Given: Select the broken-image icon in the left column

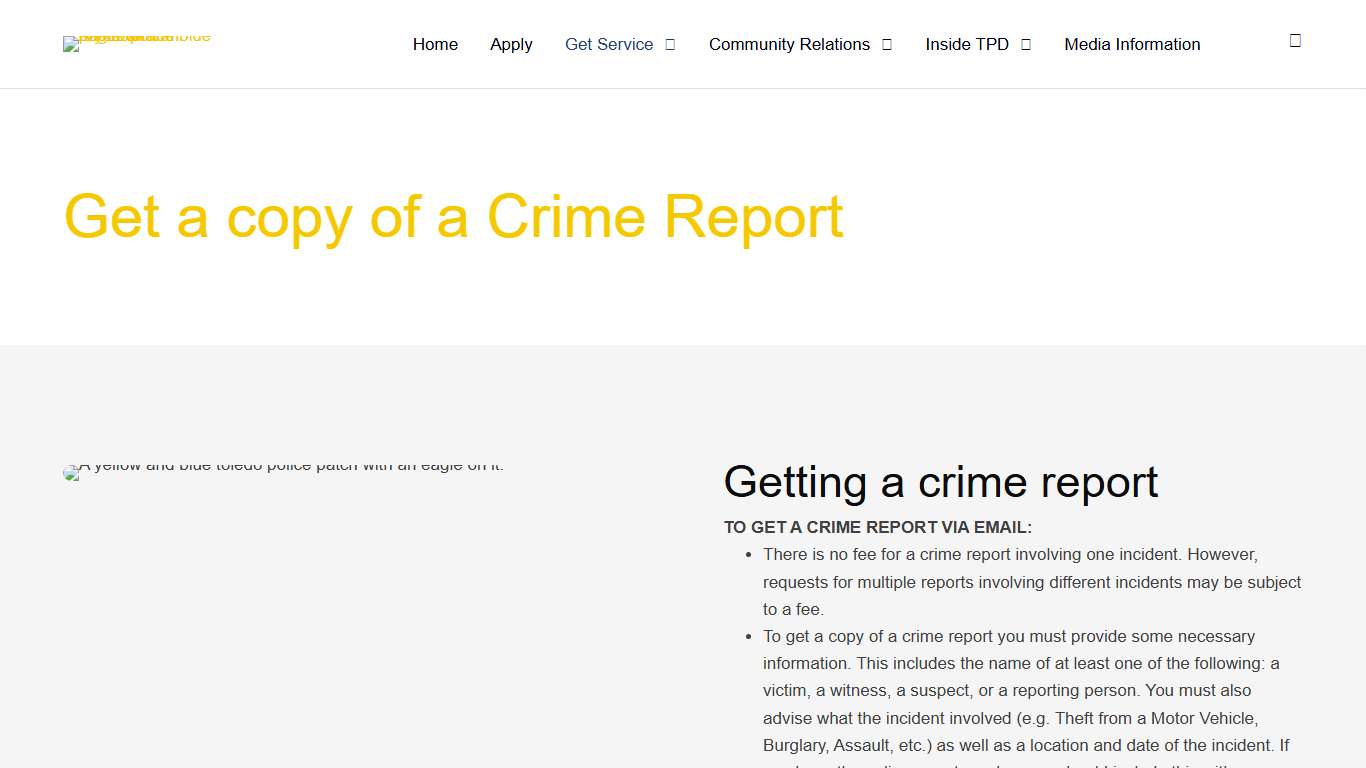Looking at the screenshot, I should [x=69, y=472].
